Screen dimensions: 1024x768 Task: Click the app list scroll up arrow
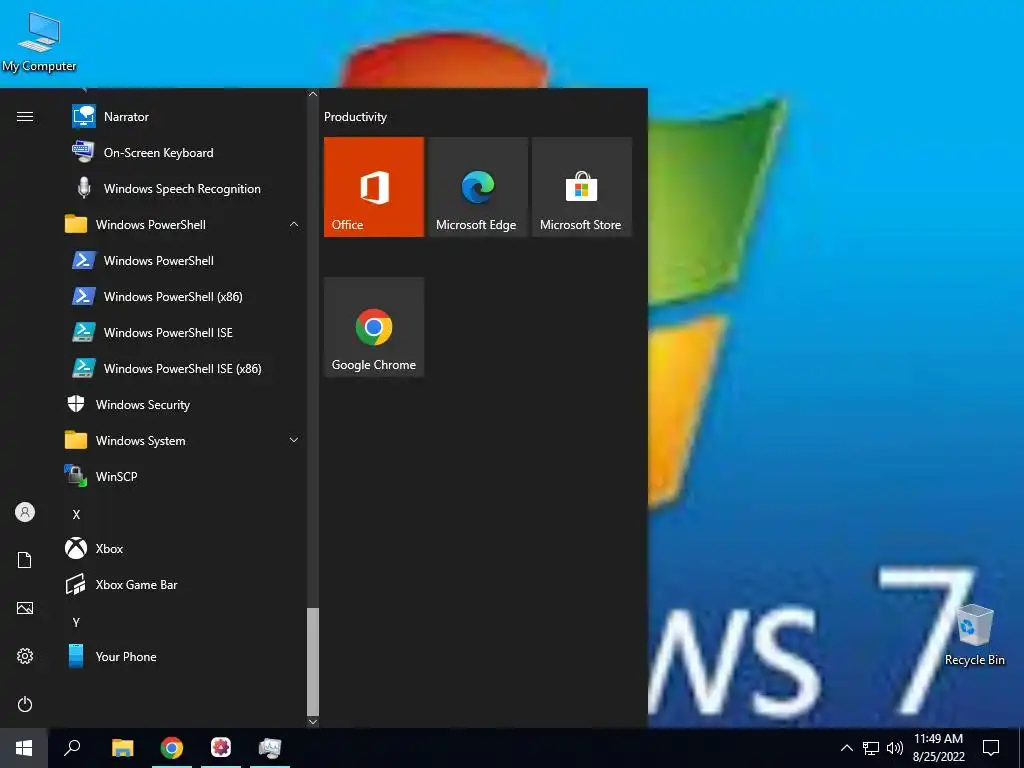point(313,94)
